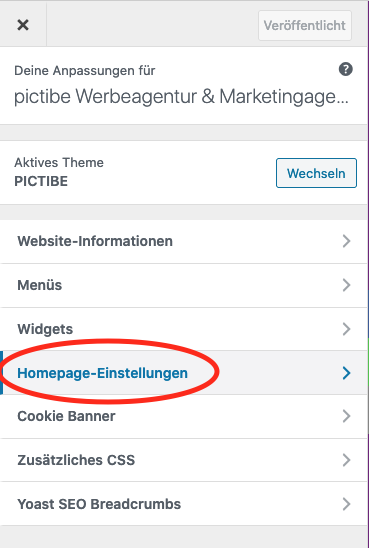Open the Cookie Banner section
Screen dimensions: 369x548
(184, 416)
